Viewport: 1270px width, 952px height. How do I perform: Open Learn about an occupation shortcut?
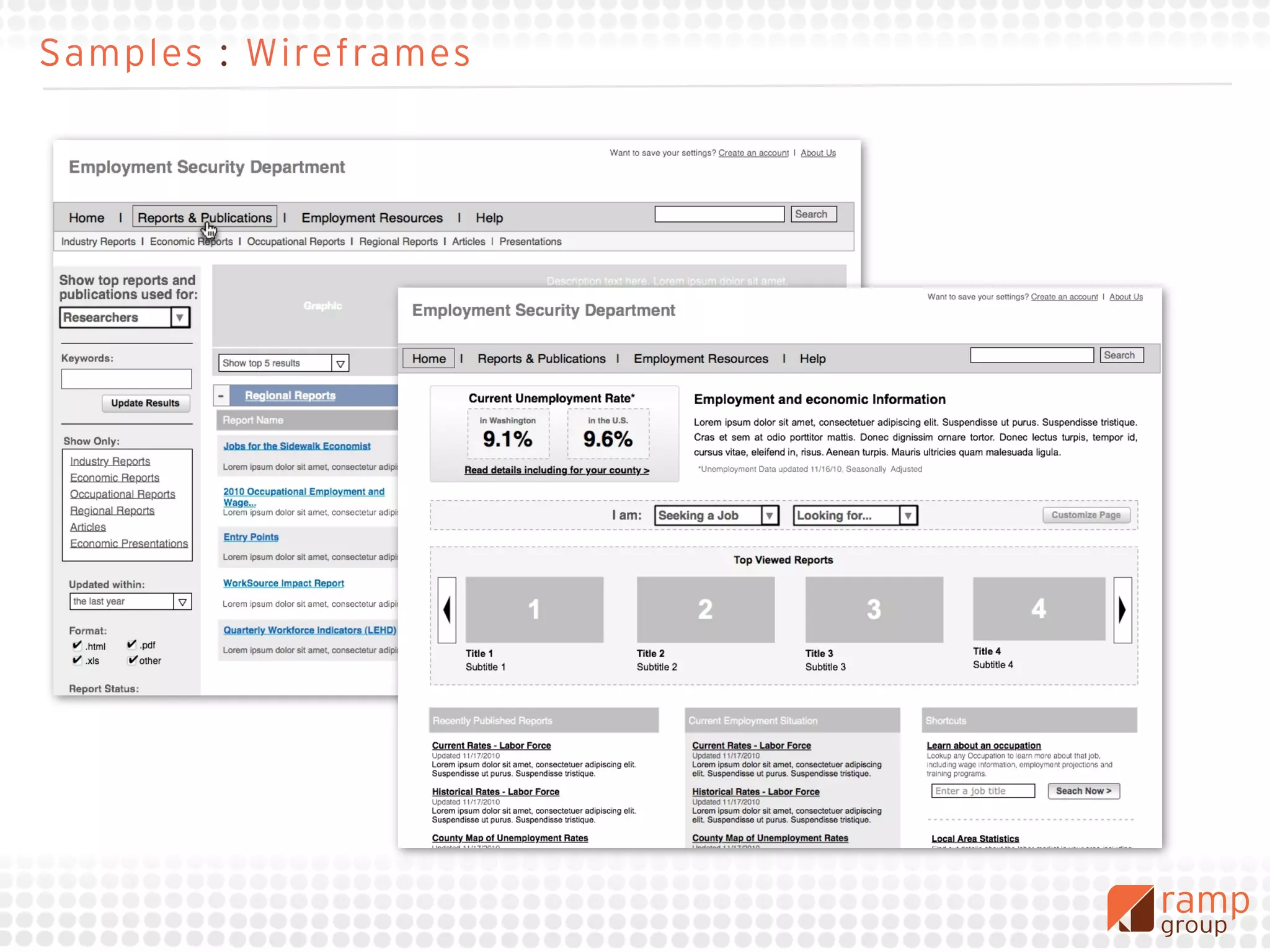pyautogui.click(x=984, y=746)
